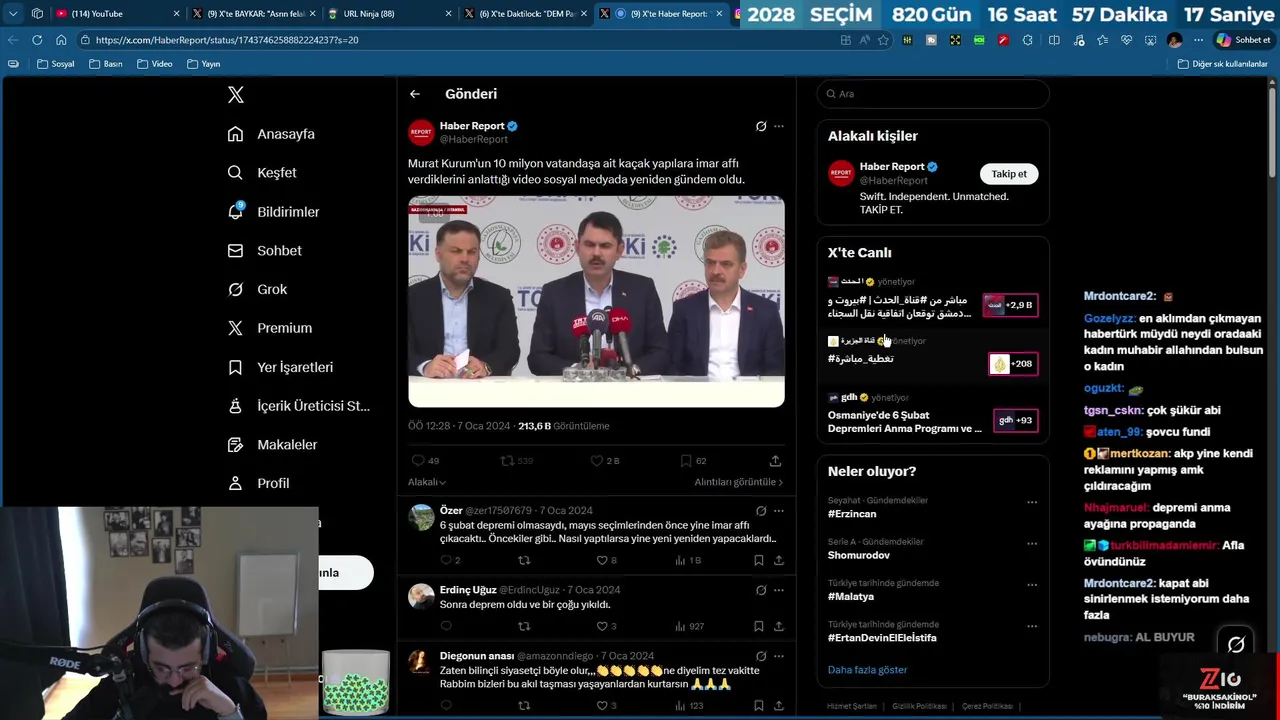Click Alıntıları görüntüle link

(x=739, y=482)
